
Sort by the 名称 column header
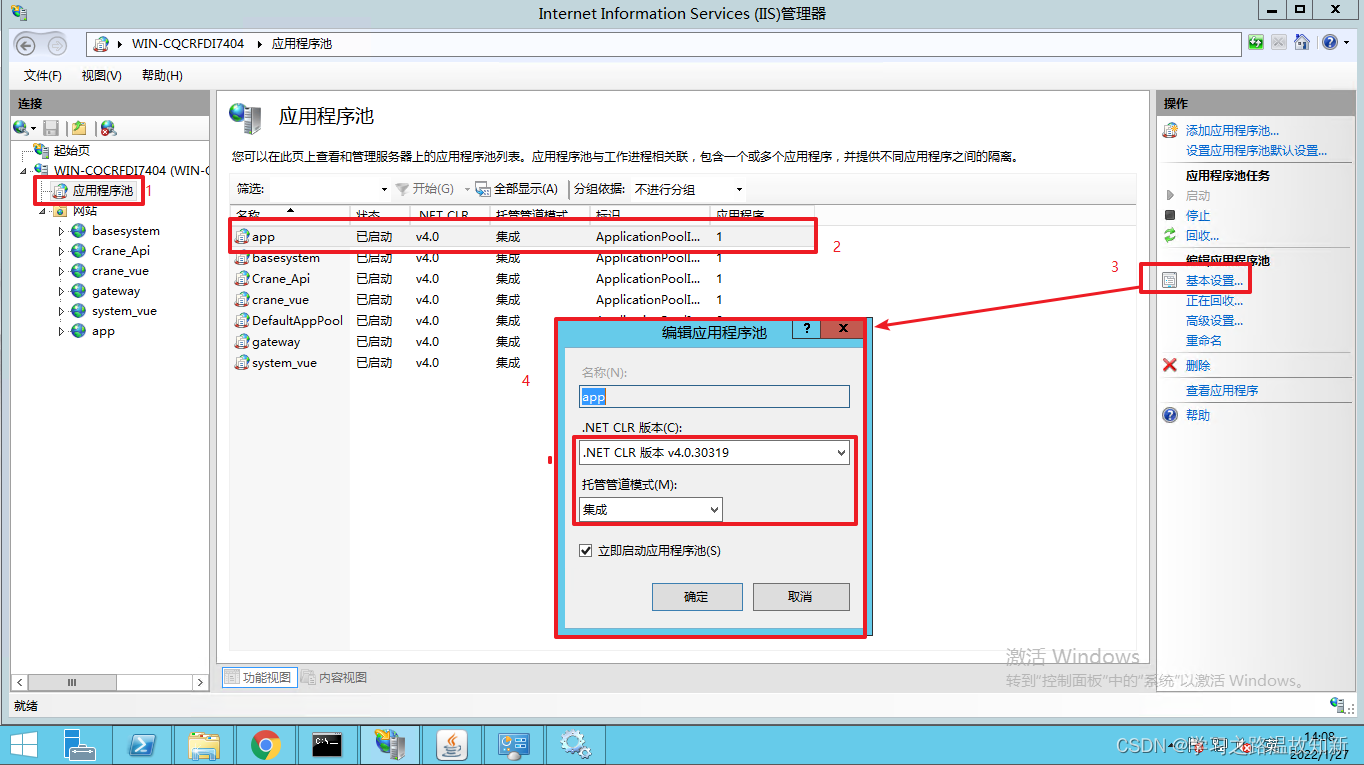tap(290, 214)
